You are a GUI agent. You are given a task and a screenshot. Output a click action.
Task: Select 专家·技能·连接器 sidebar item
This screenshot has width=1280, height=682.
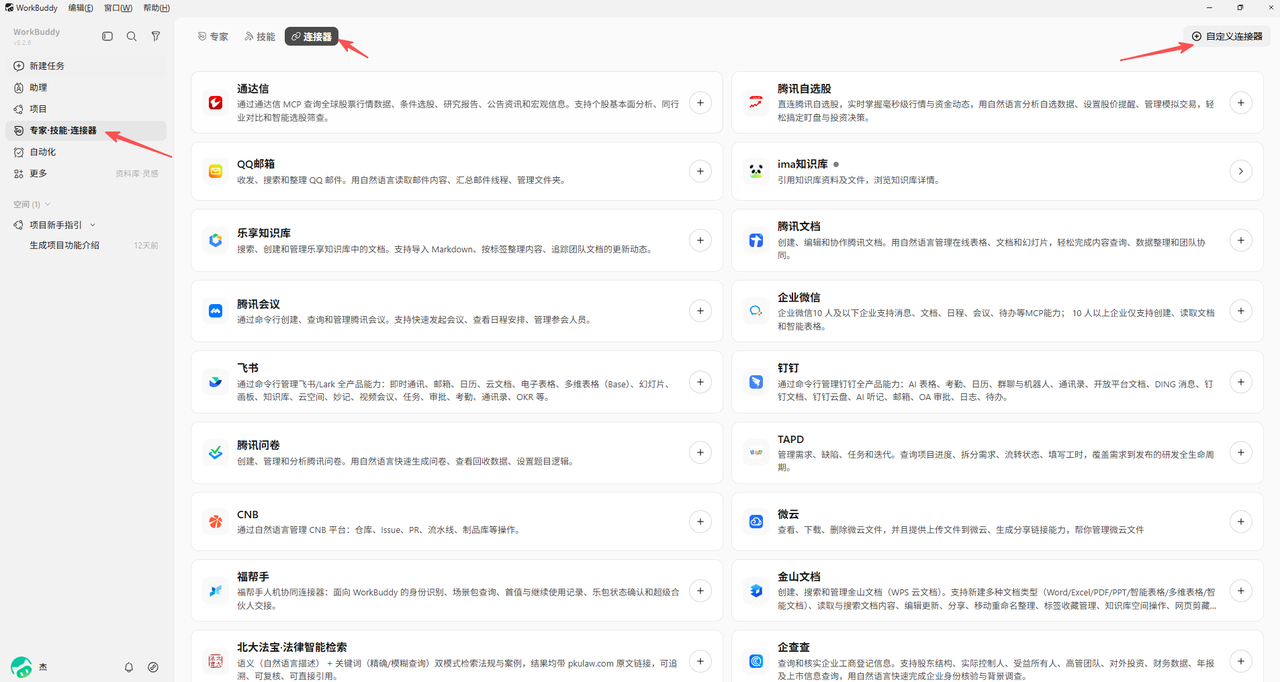coord(86,130)
